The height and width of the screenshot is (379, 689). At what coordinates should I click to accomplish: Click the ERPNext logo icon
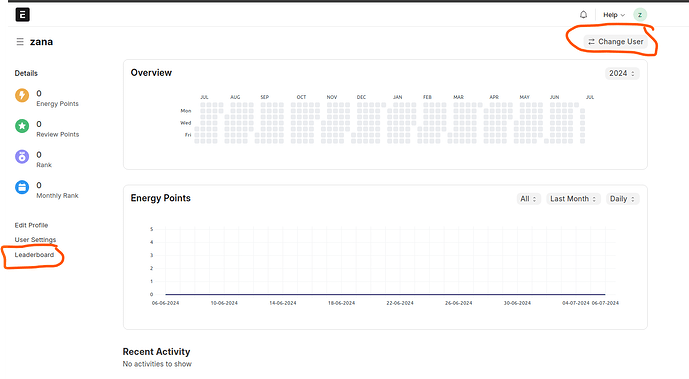[x=22, y=14]
